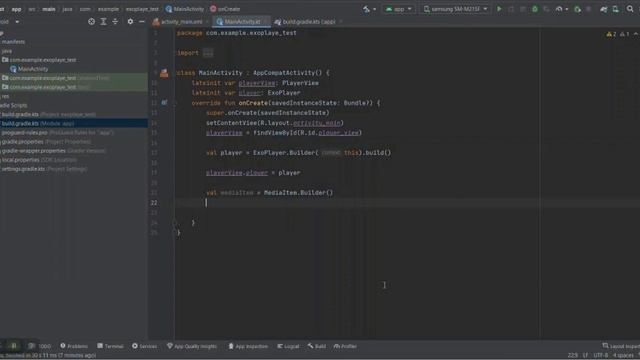Viewport: 640px width, 360px height.
Task: Open App Quality Insights tool window
Action: tap(192, 346)
